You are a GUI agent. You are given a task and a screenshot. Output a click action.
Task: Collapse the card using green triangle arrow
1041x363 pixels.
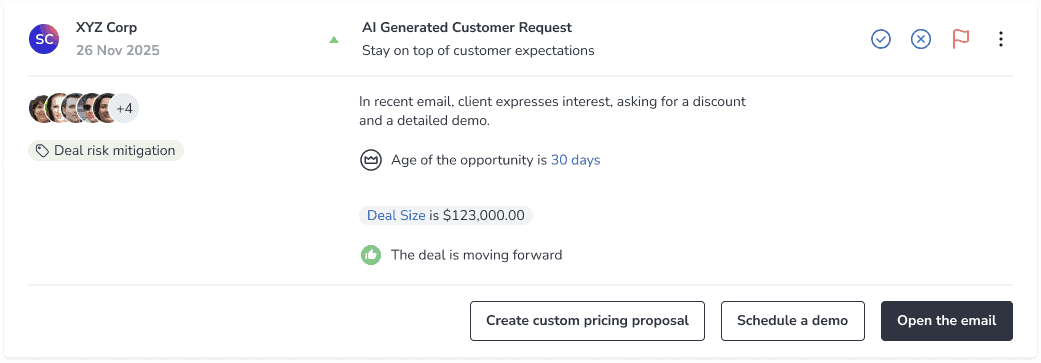[334, 40]
